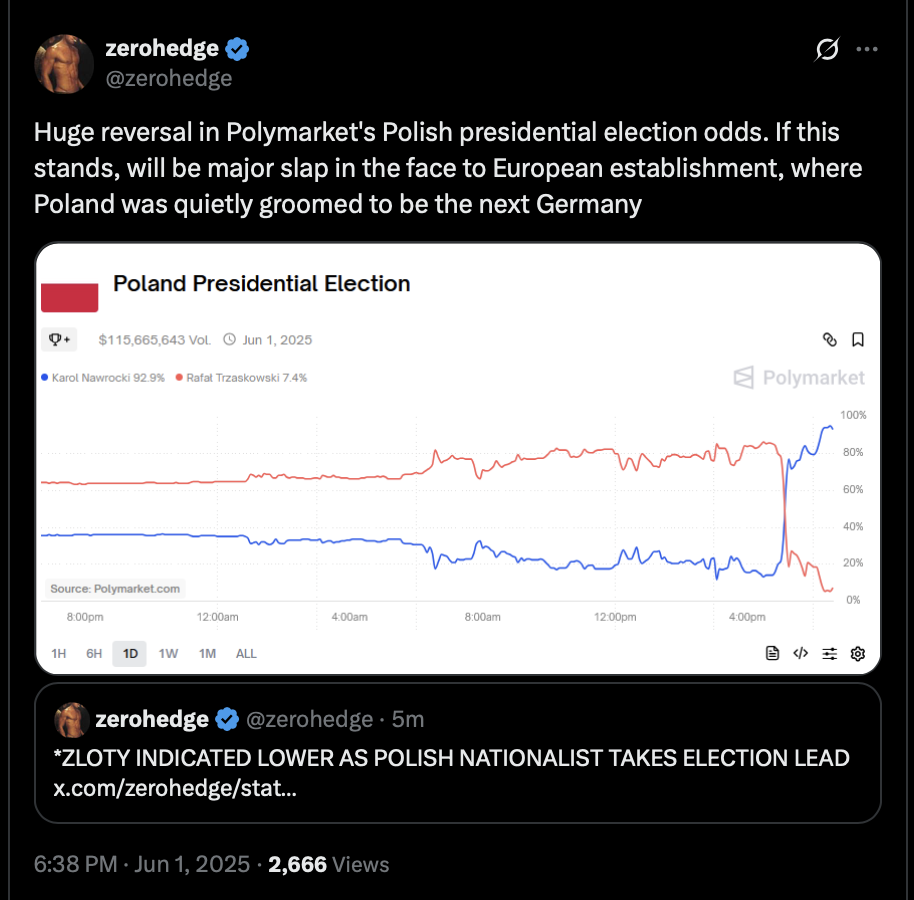
Task: Open the @zerohedge profile handle
Action: click(x=168, y=78)
